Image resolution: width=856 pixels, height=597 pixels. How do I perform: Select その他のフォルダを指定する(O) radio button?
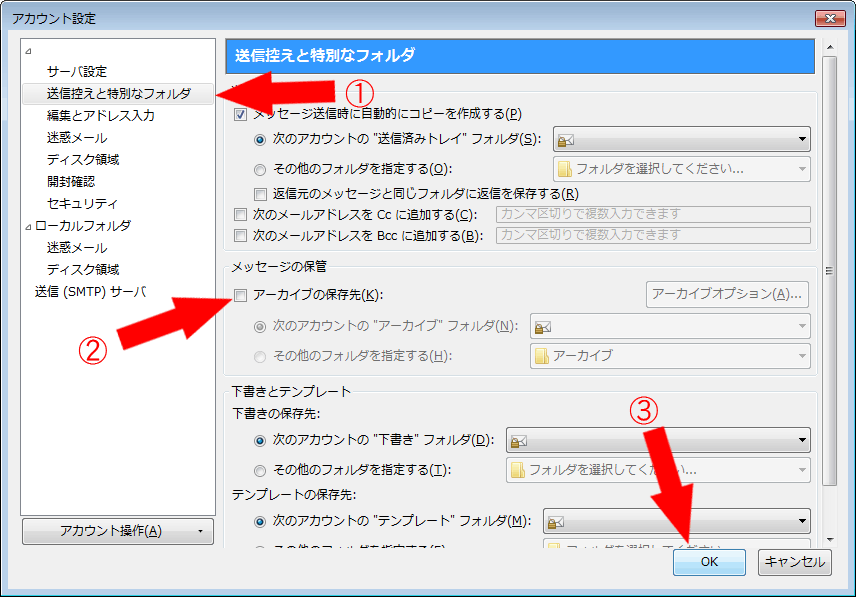tap(260, 170)
